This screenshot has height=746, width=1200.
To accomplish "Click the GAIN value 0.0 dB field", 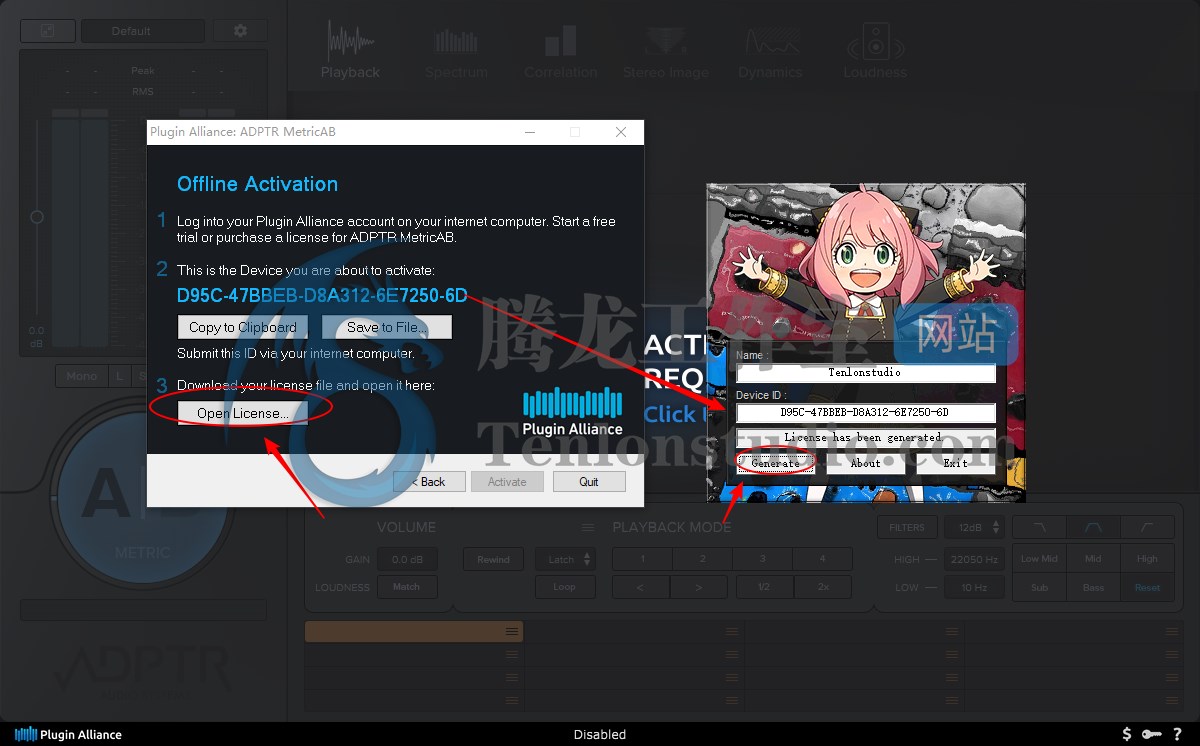I will 407,560.
